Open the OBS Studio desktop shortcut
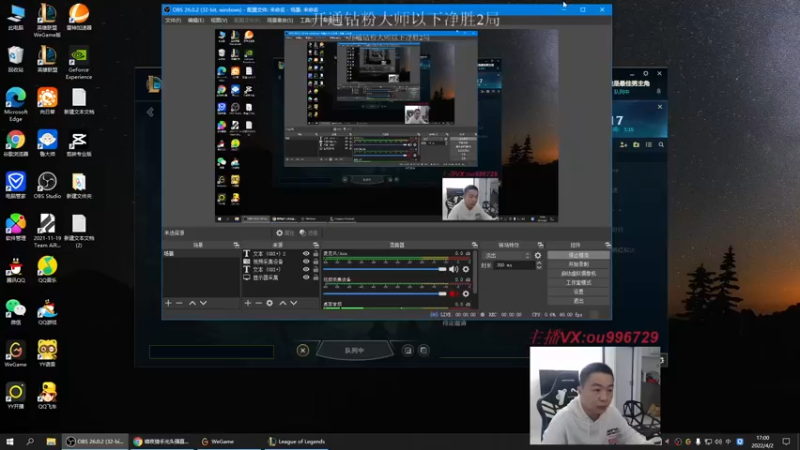The width and height of the screenshot is (800, 450). click(47, 185)
